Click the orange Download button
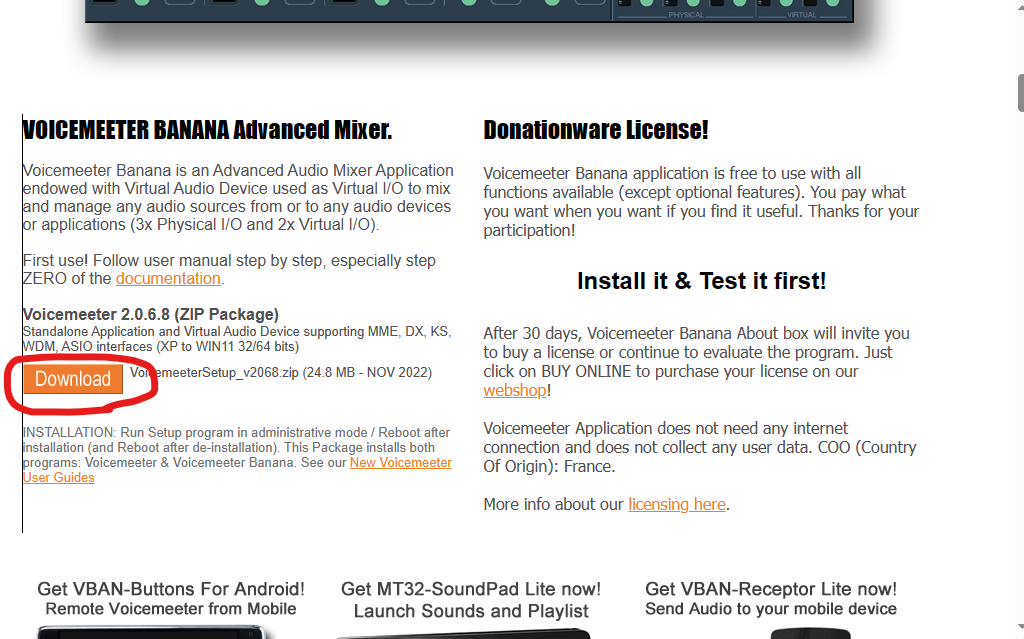 pyautogui.click(x=73, y=379)
